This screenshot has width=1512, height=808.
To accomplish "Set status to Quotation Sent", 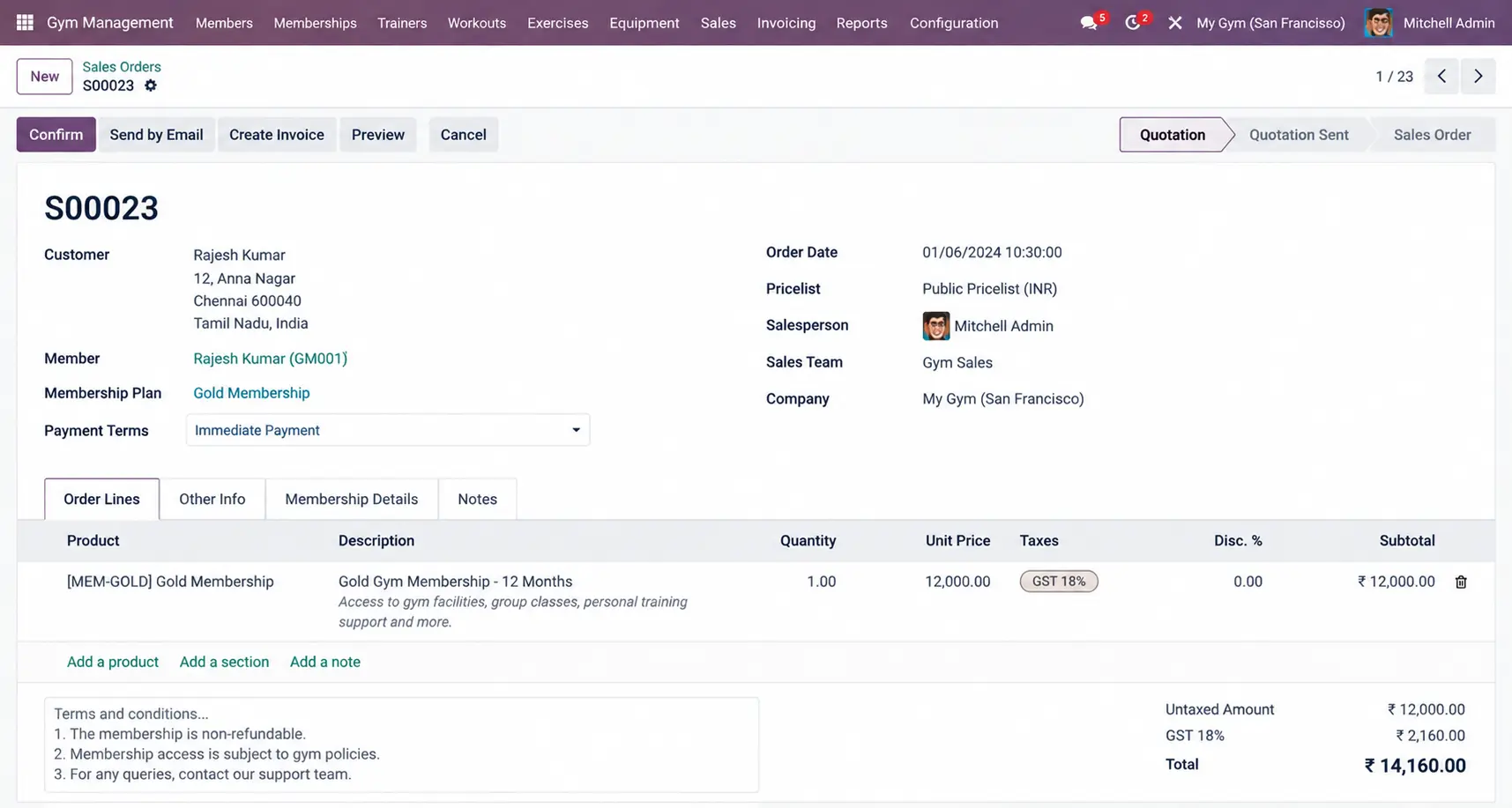I will coord(1298,135).
